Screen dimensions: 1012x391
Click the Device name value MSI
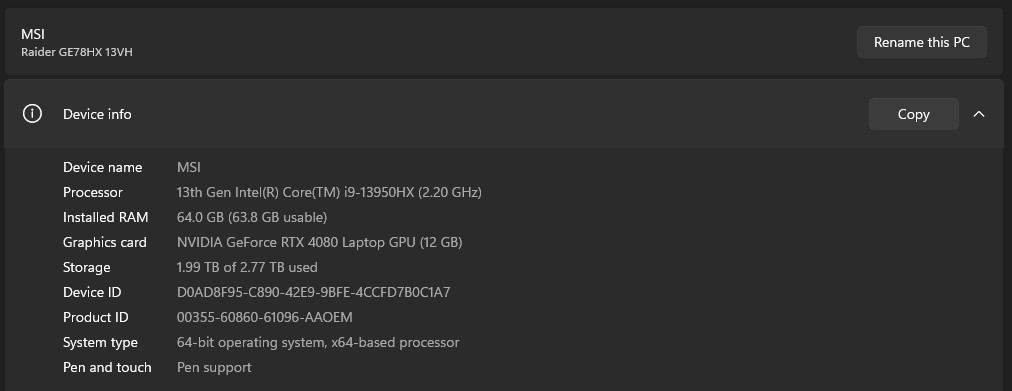[188, 167]
